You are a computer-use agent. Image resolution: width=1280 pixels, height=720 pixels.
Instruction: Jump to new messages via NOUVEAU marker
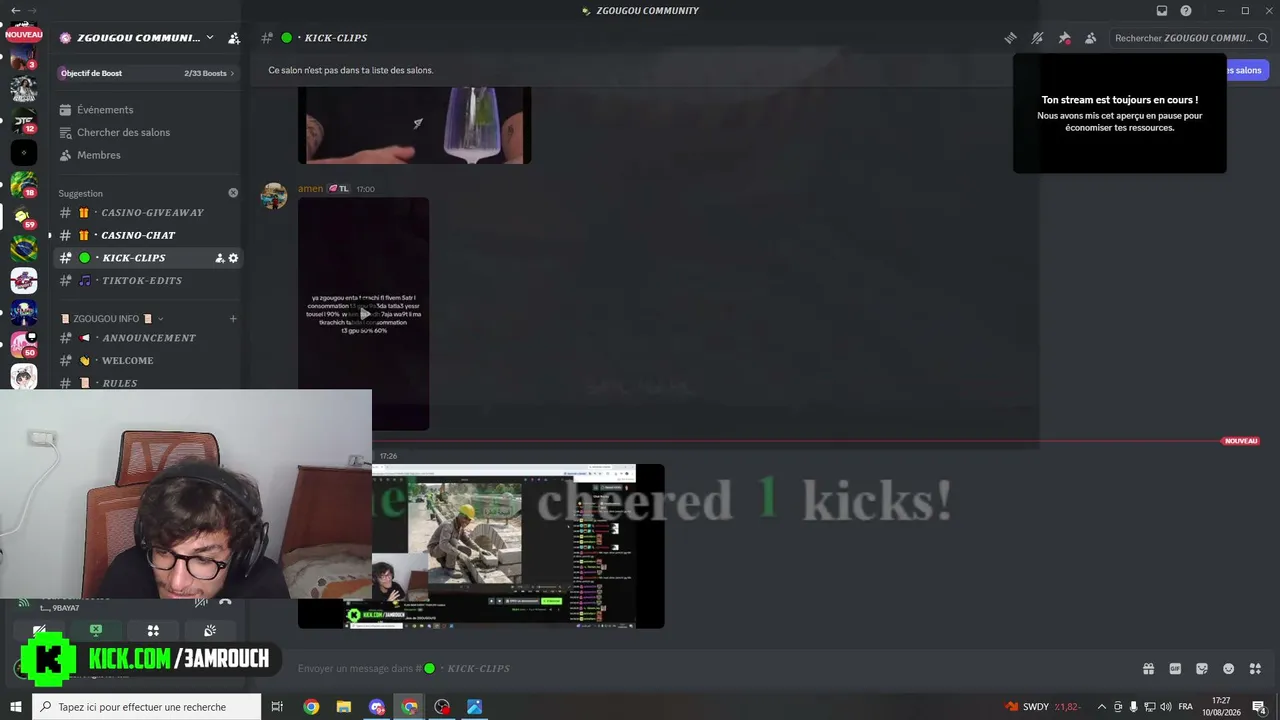(x=1241, y=441)
